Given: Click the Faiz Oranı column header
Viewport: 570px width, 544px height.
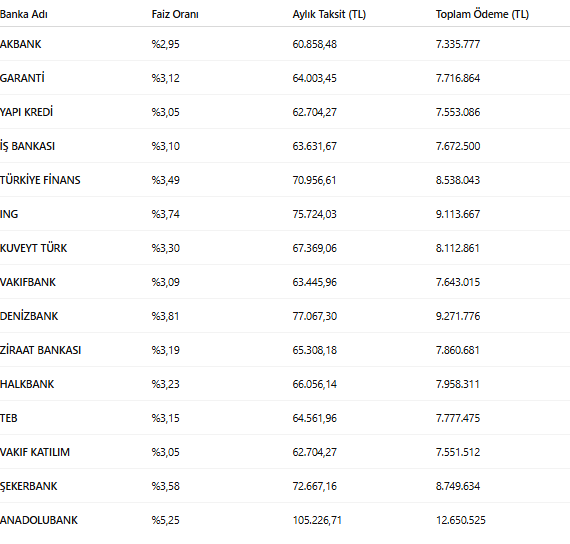Looking at the screenshot, I should coord(175,15).
